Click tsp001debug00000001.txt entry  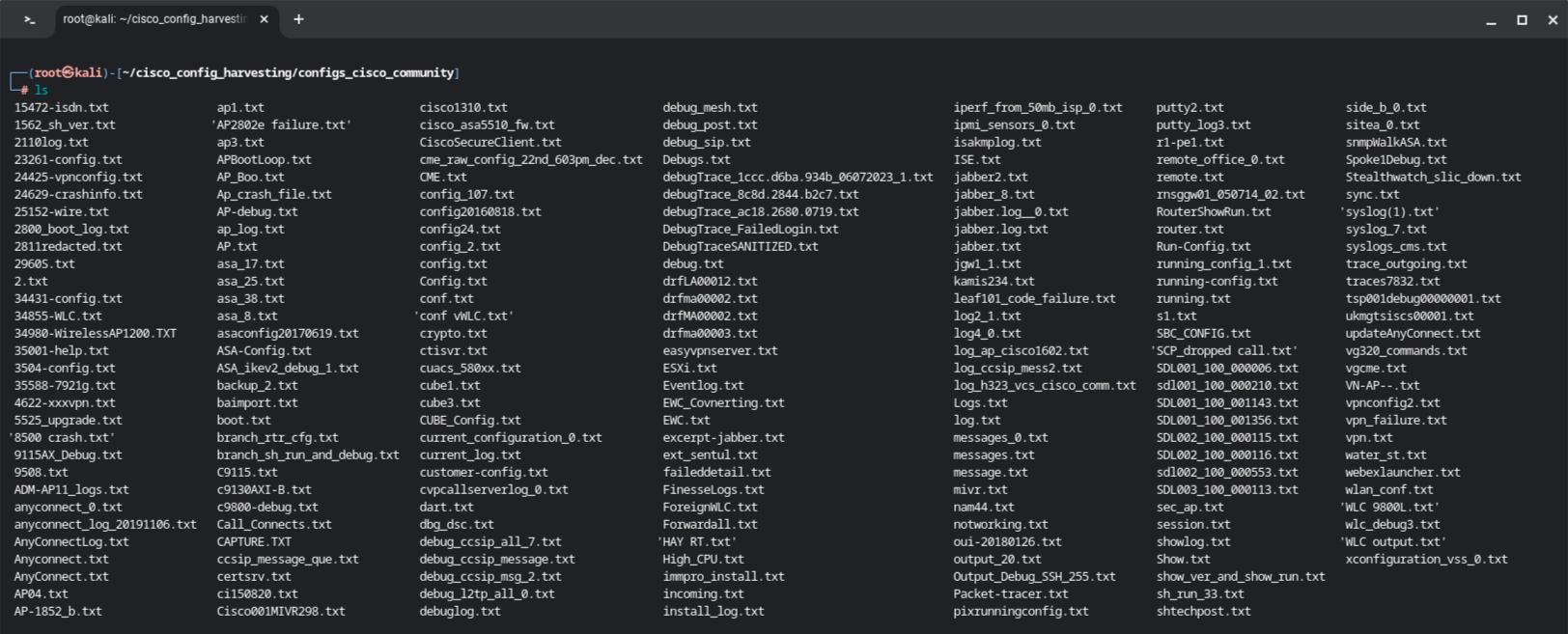pyautogui.click(x=1424, y=299)
